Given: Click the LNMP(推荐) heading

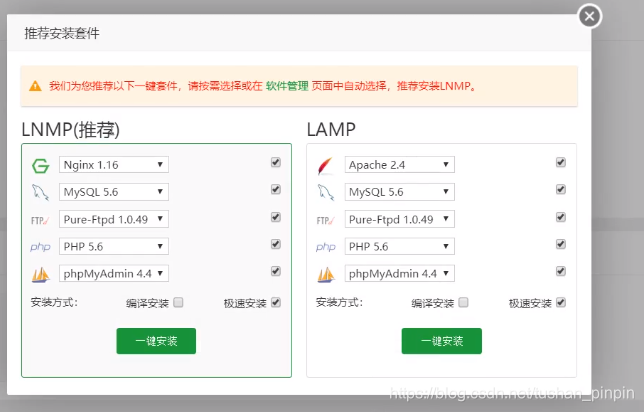Looking at the screenshot, I should [x=71, y=130].
